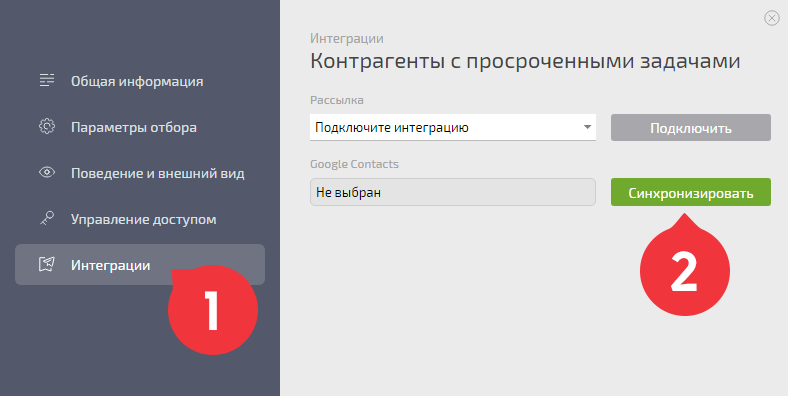Click the Общая информация lines icon
Viewport: 788px width, 396px height.
(47, 80)
